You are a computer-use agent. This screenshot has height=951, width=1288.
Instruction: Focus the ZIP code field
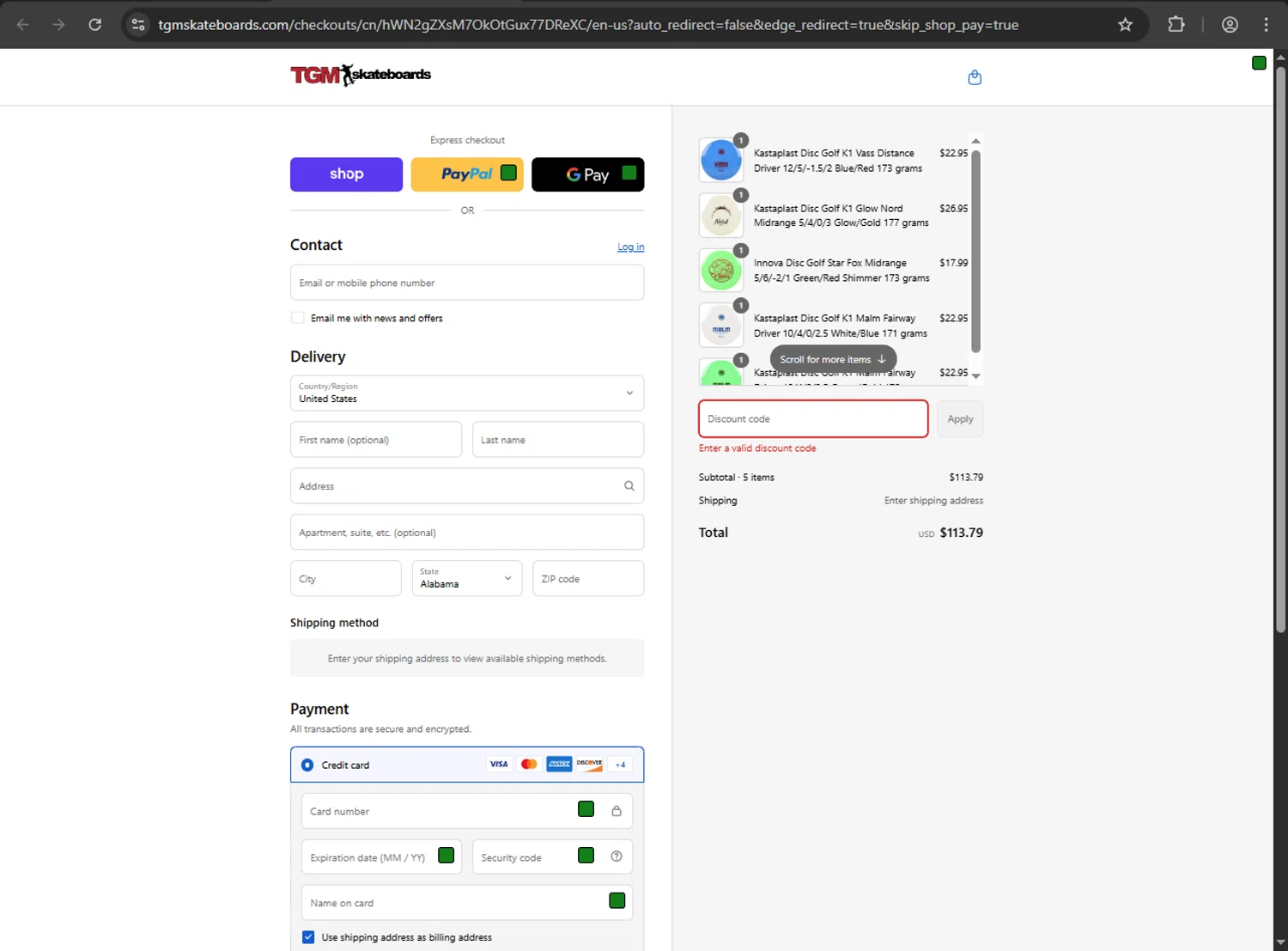588,578
